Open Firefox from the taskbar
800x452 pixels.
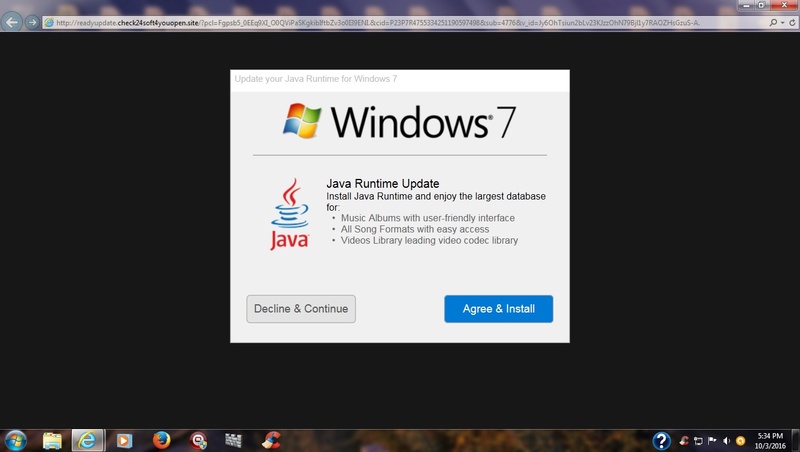(x=161, y=440)
